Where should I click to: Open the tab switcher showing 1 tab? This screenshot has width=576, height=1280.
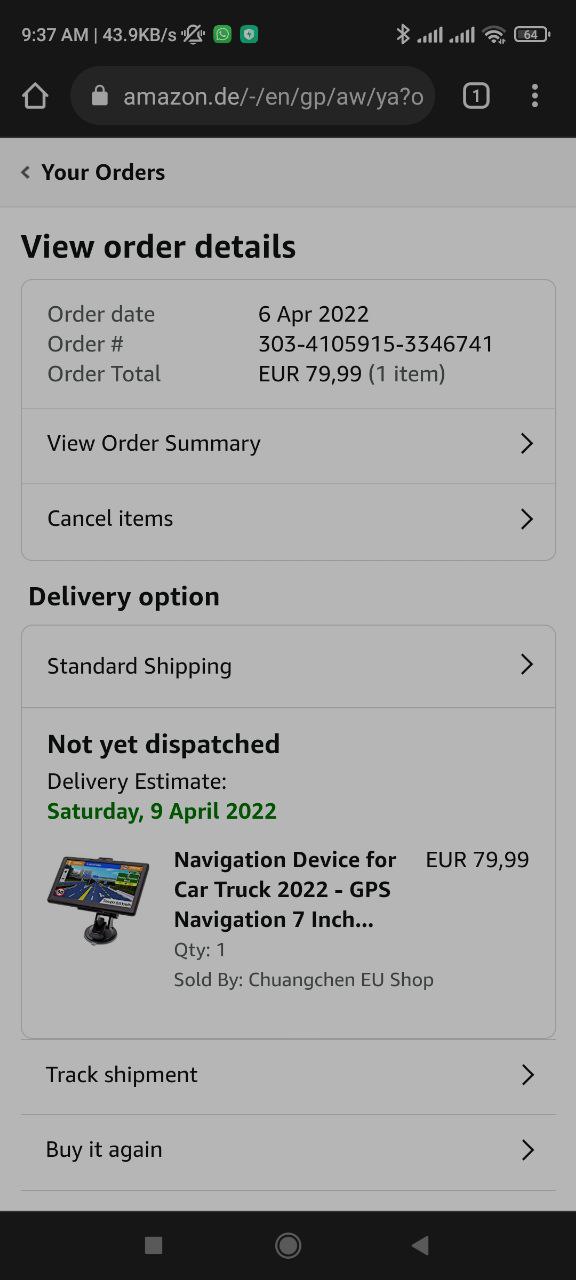point(476,96)
